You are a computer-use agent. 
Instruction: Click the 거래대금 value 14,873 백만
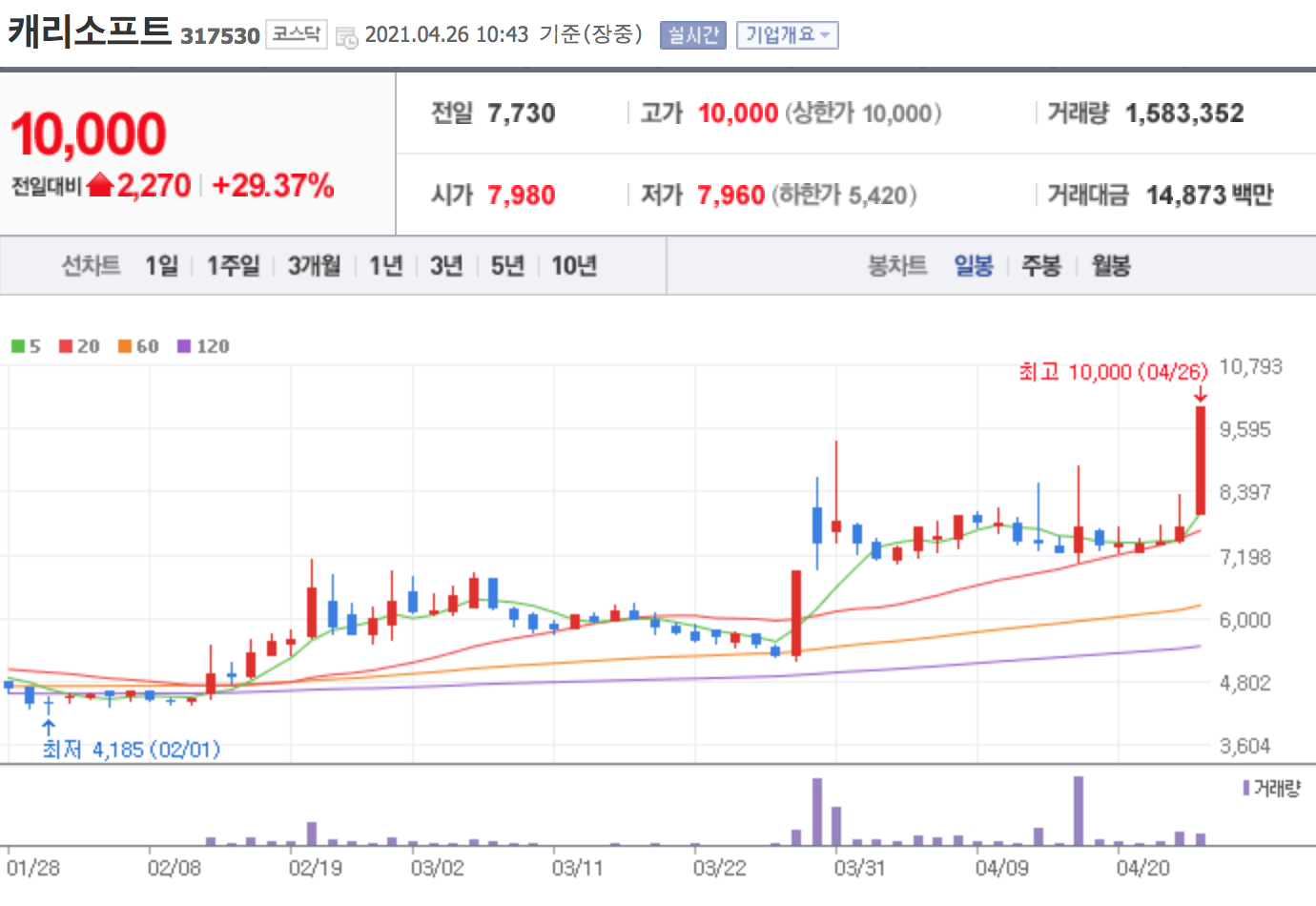click(x=1209, y=196)
